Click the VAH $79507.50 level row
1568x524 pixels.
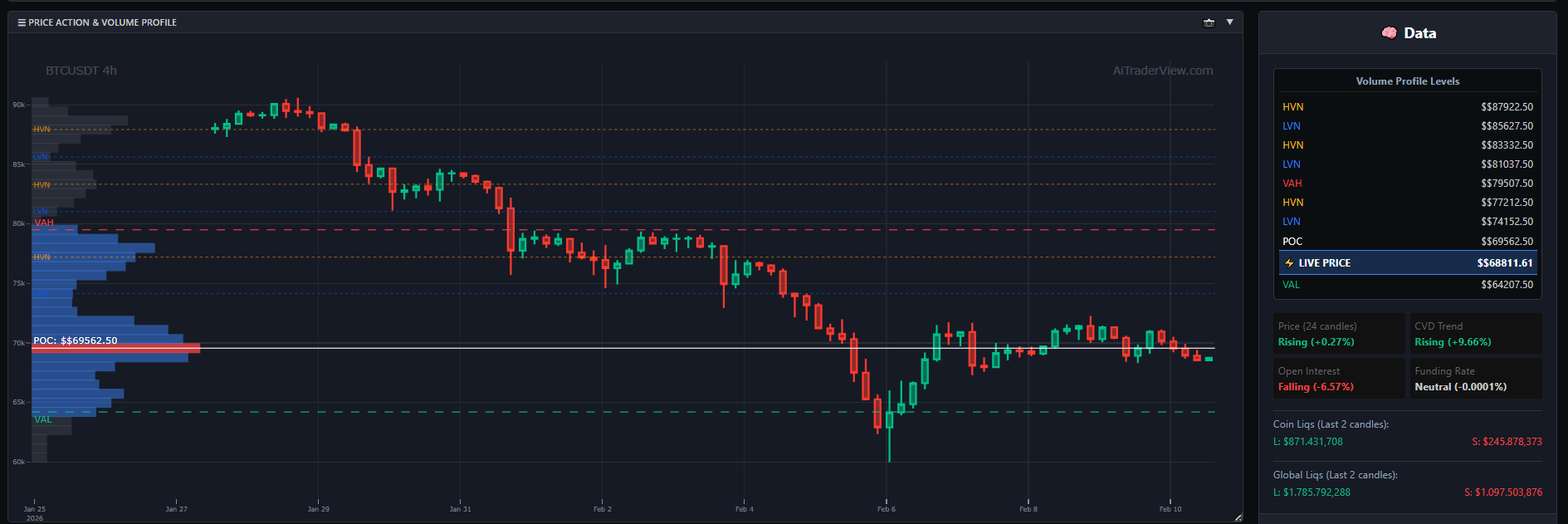(x=1407, y=184)
